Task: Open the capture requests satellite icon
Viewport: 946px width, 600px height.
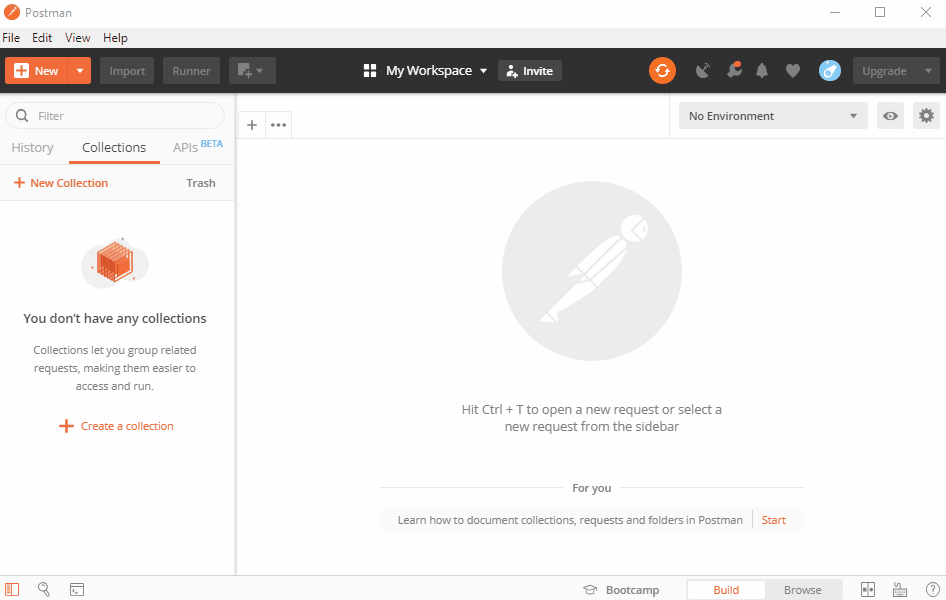Action: click(703, 71)
